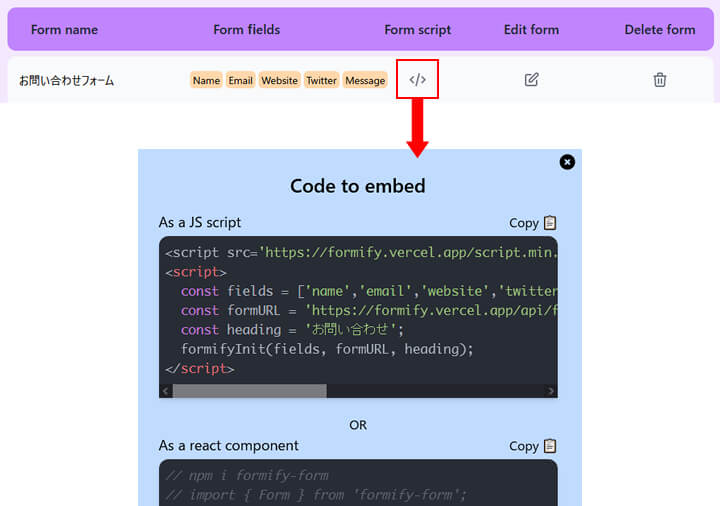The height and width of the screenshot is (506, 720).
Task: Delete the form using the trash icon
Action: pyautogui.click(x=660, y=80)
